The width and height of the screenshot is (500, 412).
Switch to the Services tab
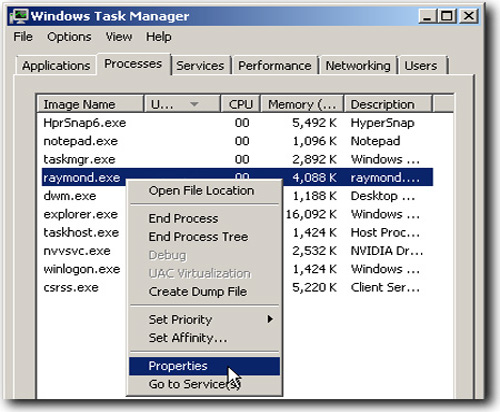tap(200, 65)
